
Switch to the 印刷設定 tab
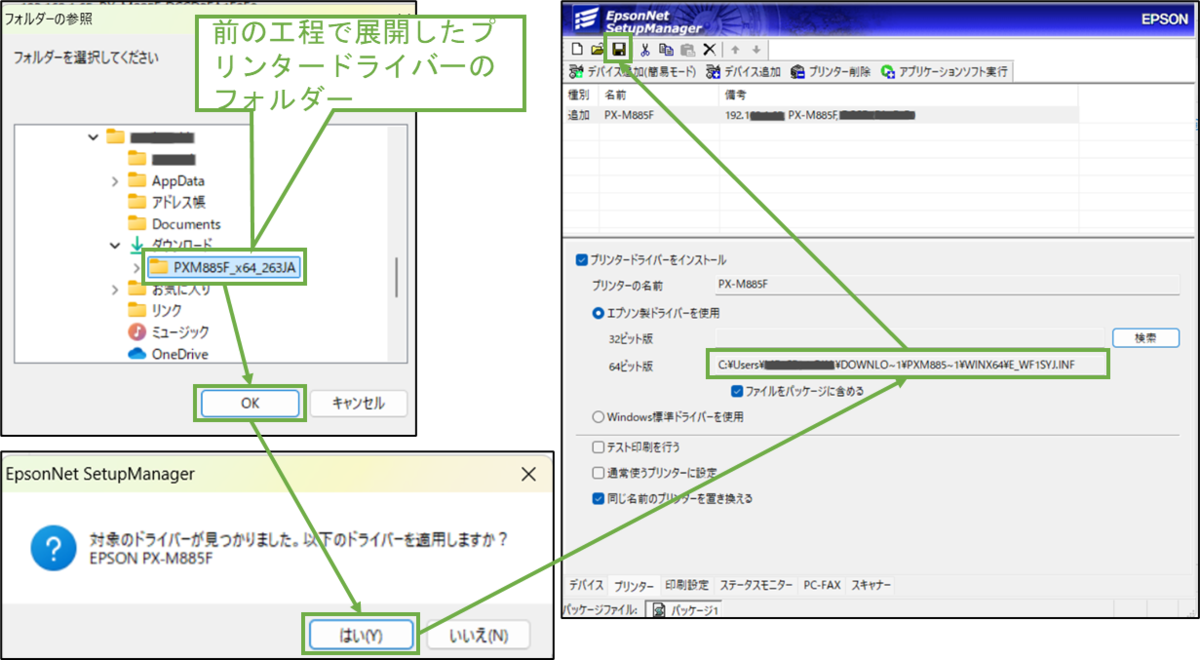[687, 585]
